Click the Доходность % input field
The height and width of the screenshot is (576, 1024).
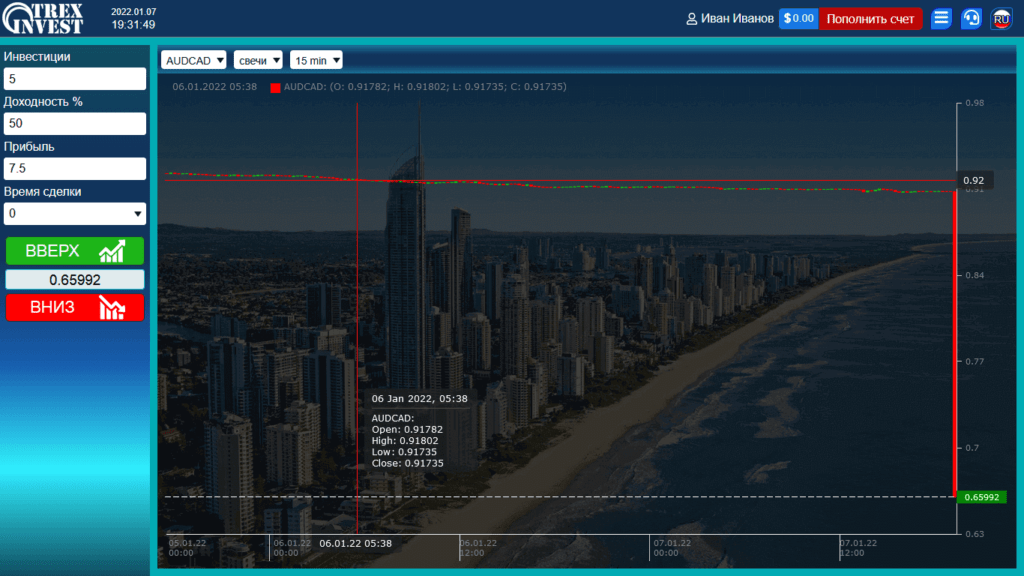(x=75, y=124)
